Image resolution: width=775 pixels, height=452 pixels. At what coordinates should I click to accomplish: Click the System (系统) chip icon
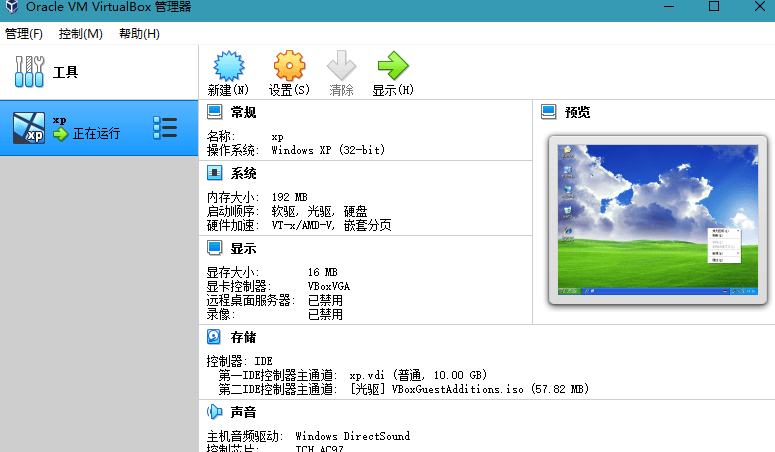pyautogui.click(x=215, y=173)
